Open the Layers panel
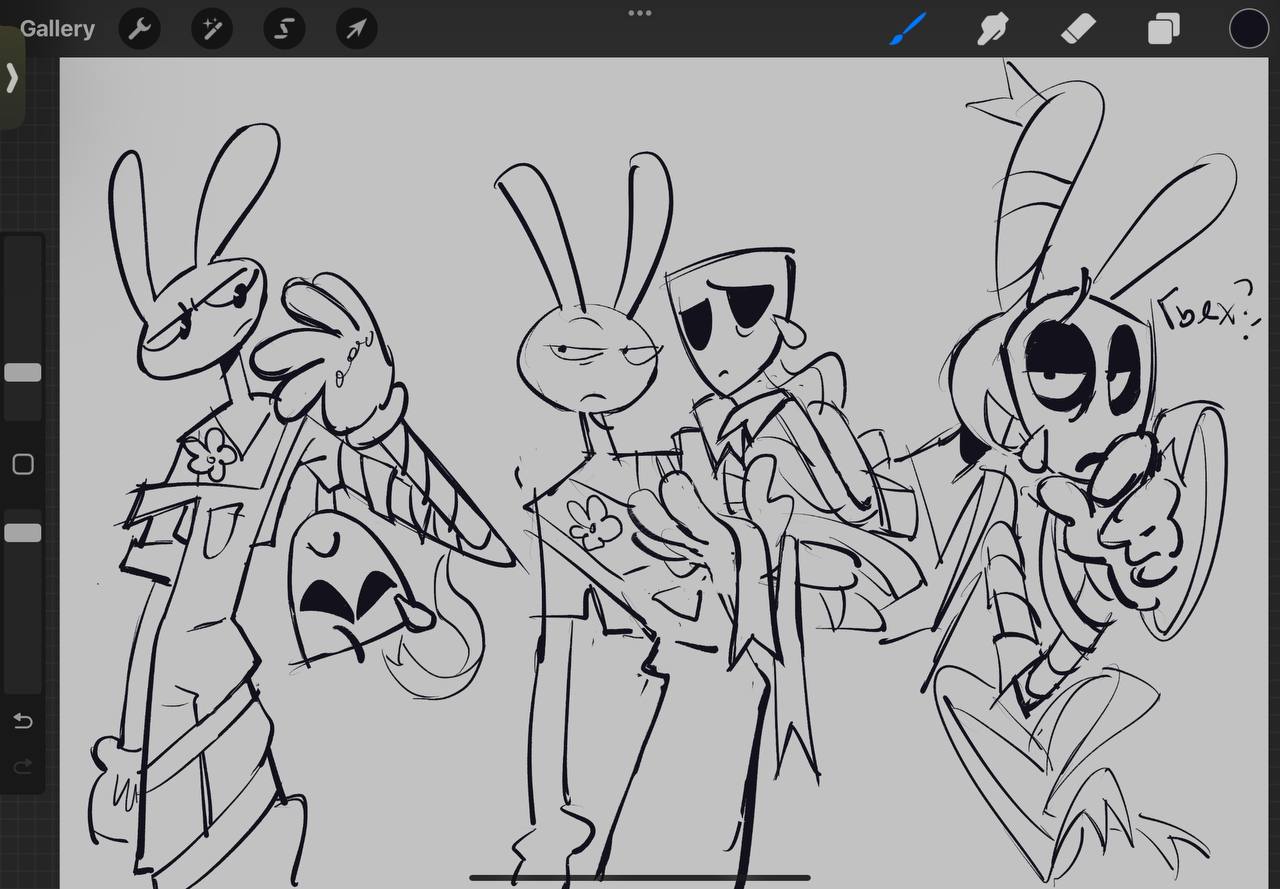This screenshot has width=1280, height=889. coord(1163,29)
